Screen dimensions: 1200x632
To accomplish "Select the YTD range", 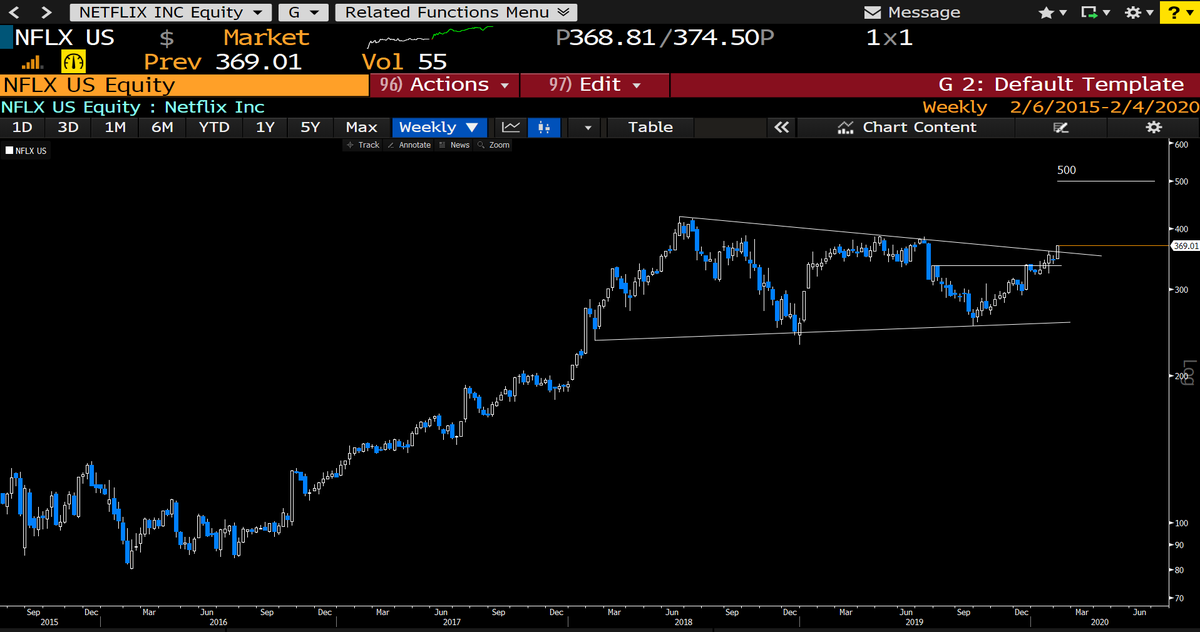I will 214,127.
